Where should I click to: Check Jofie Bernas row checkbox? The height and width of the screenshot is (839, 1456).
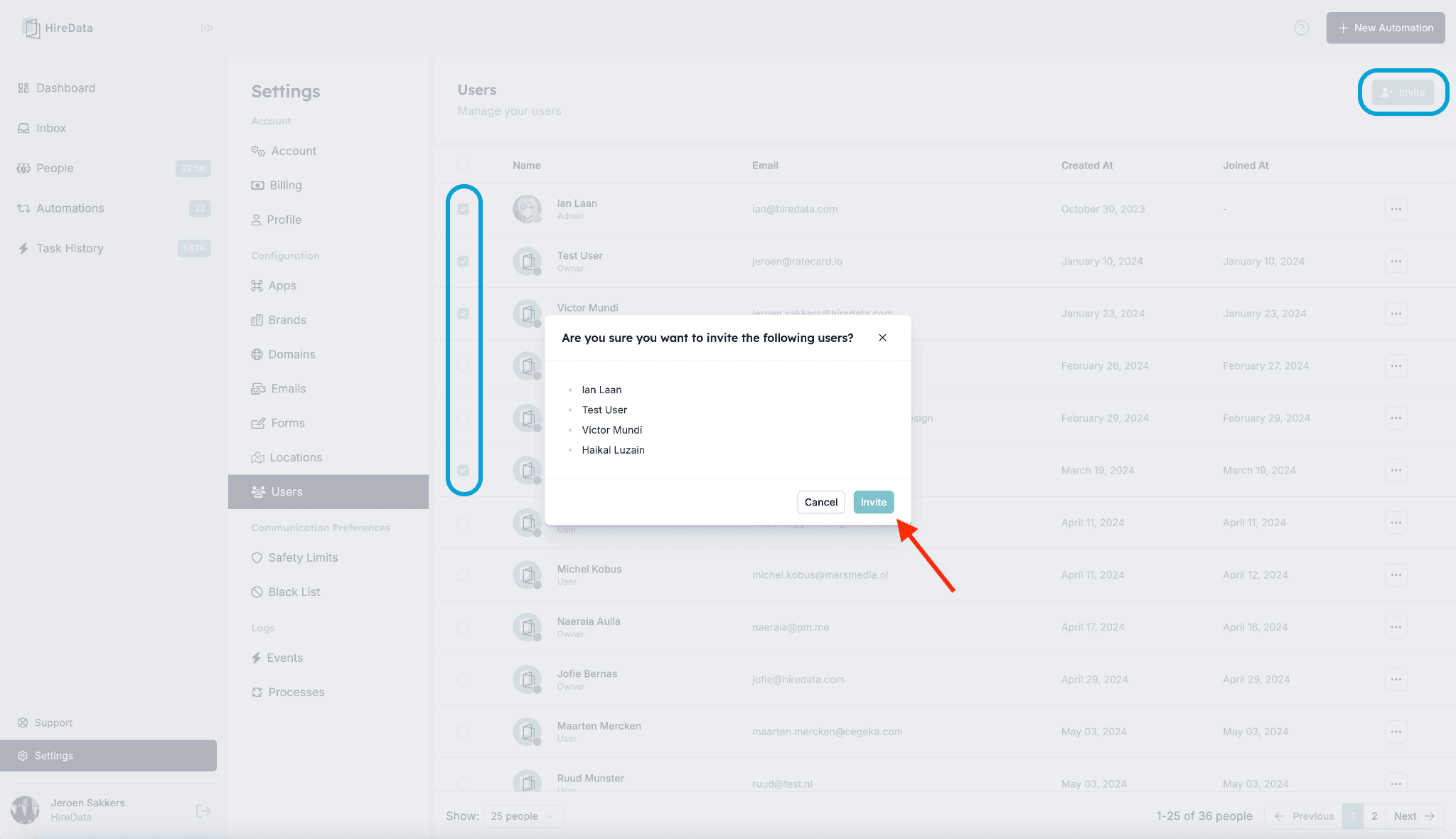click(463, 680)
